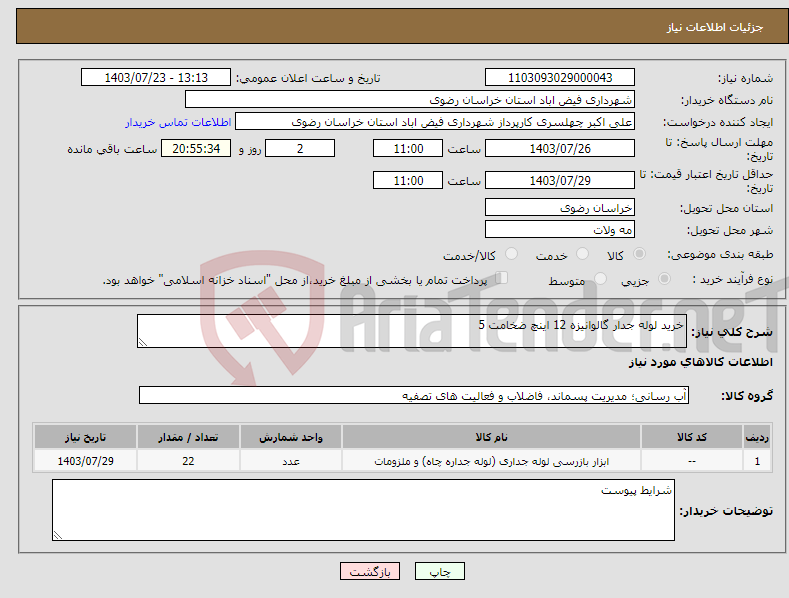Select the کالا/خدمت radio button
Image resolution: width=789 pixels, height=598 pixels.
(511, 254)
